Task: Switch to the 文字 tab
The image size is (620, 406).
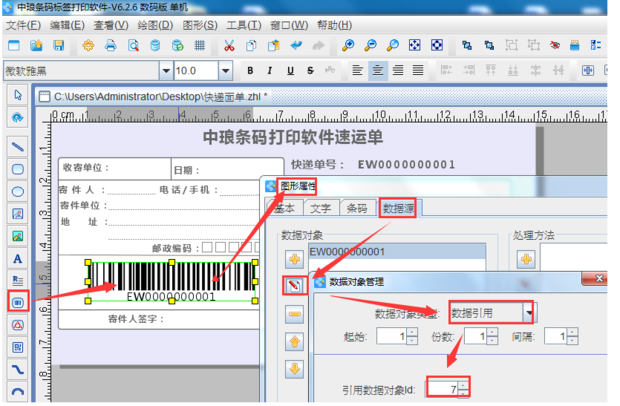Action: click(320, 208)
